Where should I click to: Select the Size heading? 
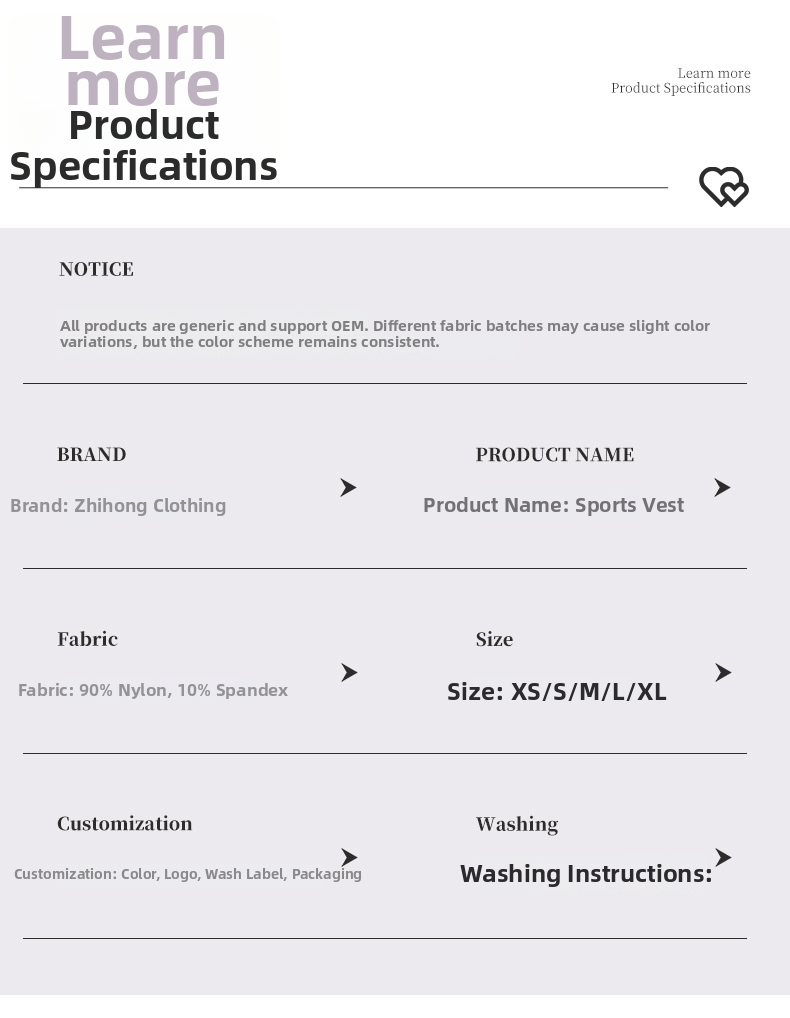(x=495, y=639)
